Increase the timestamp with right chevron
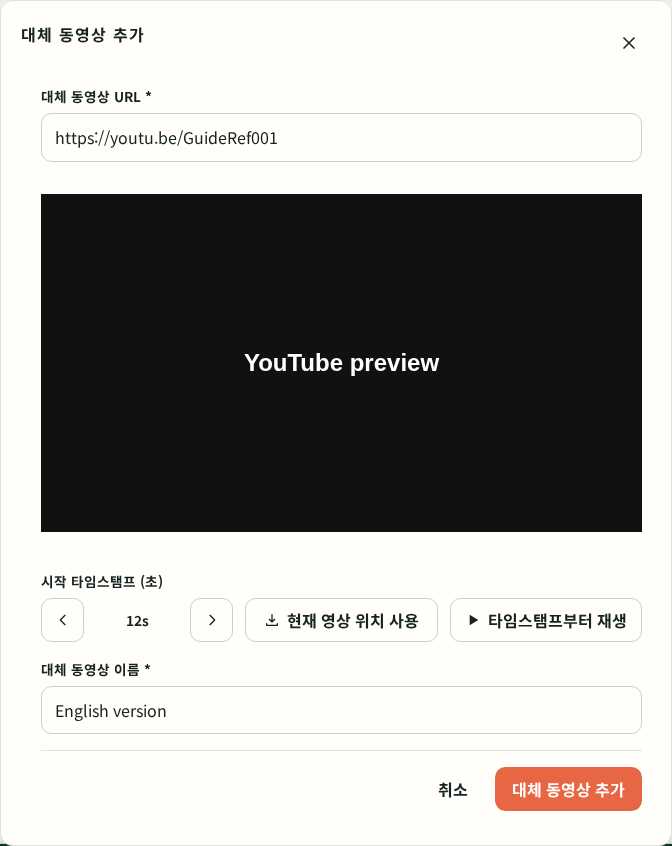The width and height of the screenshot is (672, 846). click(x=211, y=620)
